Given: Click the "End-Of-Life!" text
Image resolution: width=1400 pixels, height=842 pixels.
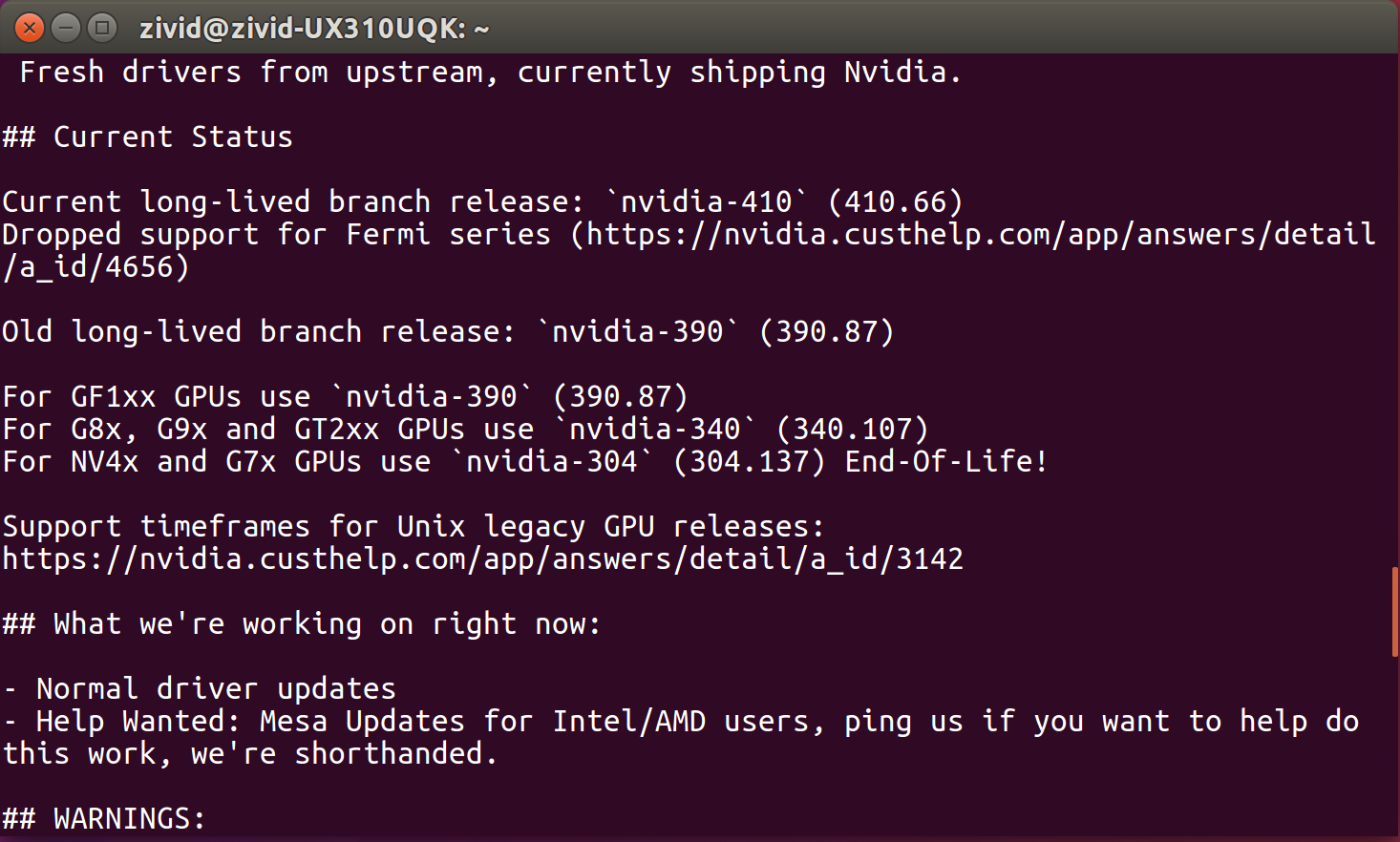Looking at the screenshot, I should (945, 462).
